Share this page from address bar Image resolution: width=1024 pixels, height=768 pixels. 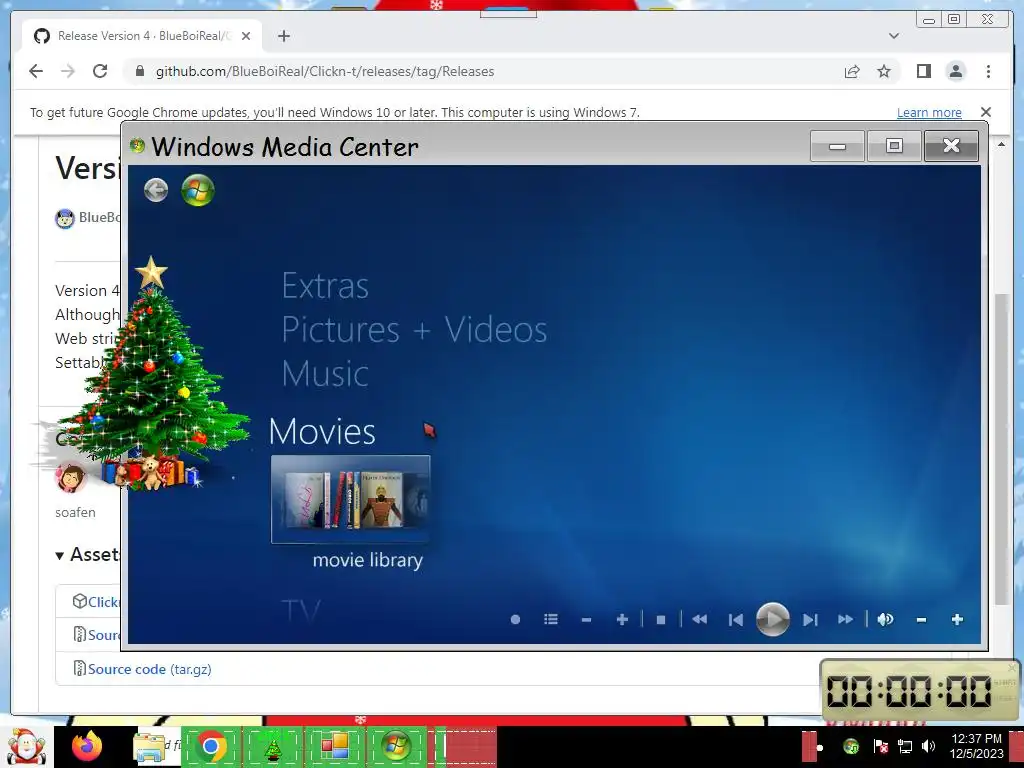click(852, 71)
